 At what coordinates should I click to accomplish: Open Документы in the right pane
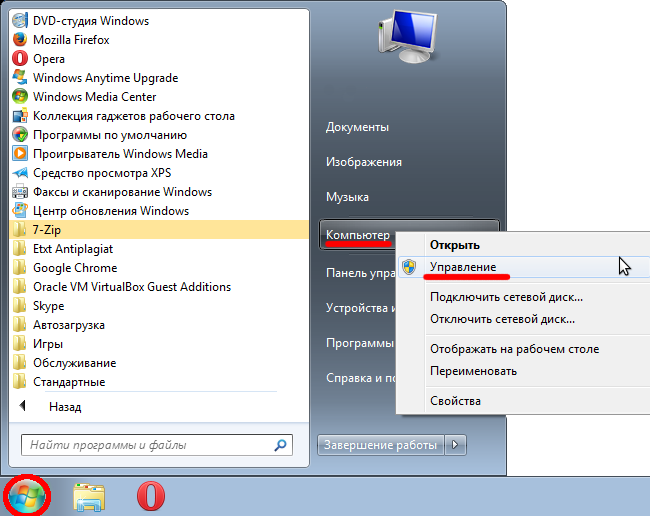pyautogui.click(x=357, y=127)
